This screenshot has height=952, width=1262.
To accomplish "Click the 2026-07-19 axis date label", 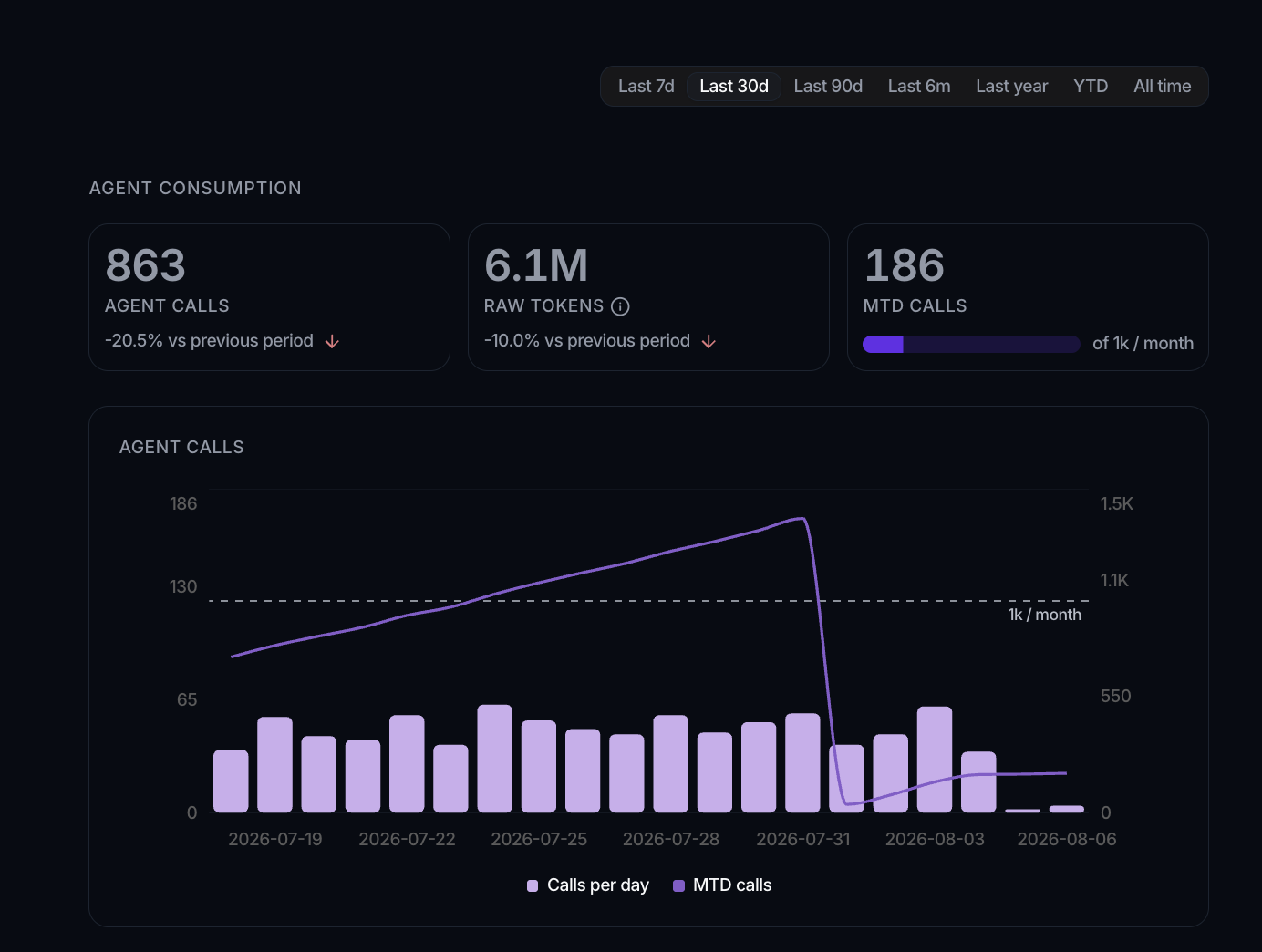I will point(275,839).
